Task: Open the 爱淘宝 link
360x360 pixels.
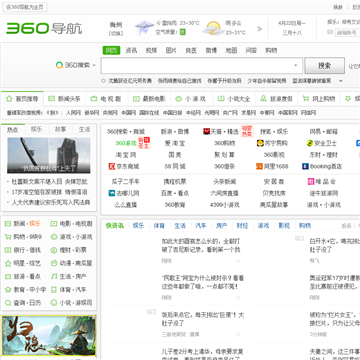Action: (x=175, y=143)
